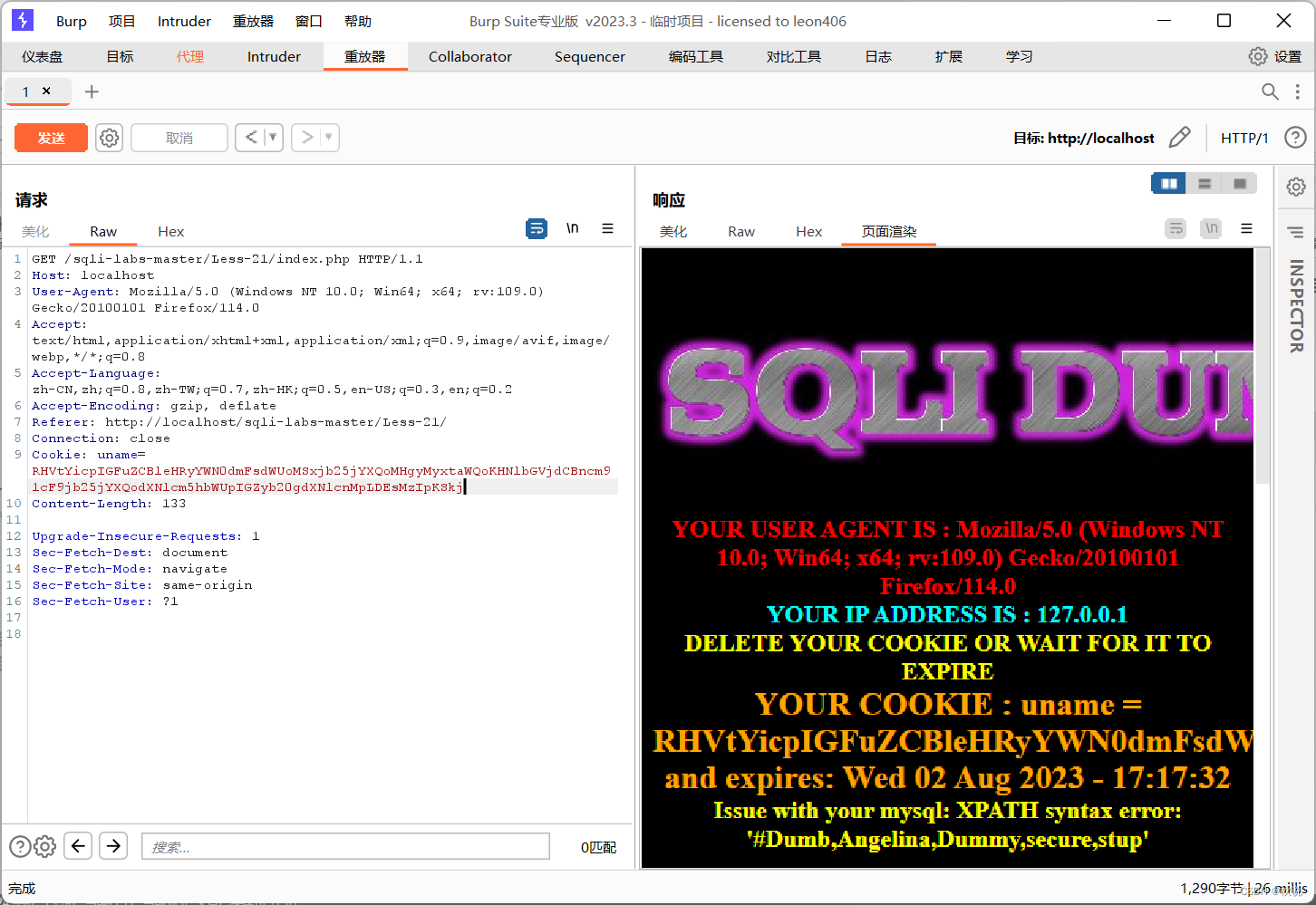Image resolution: width=1316 pixels, height=905 pixels.
Task: Switch to the 代理 tab
Action: coord(190,56)
